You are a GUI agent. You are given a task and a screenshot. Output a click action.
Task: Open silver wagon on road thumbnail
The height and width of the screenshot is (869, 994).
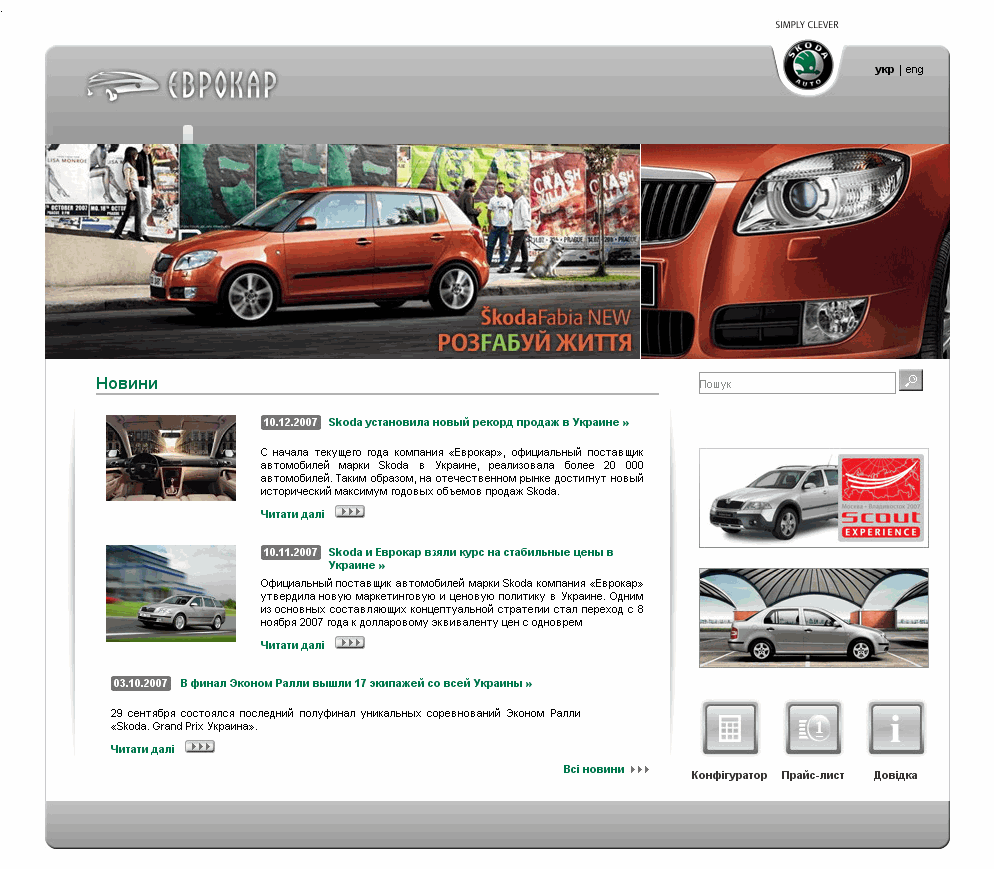(171, 593)
